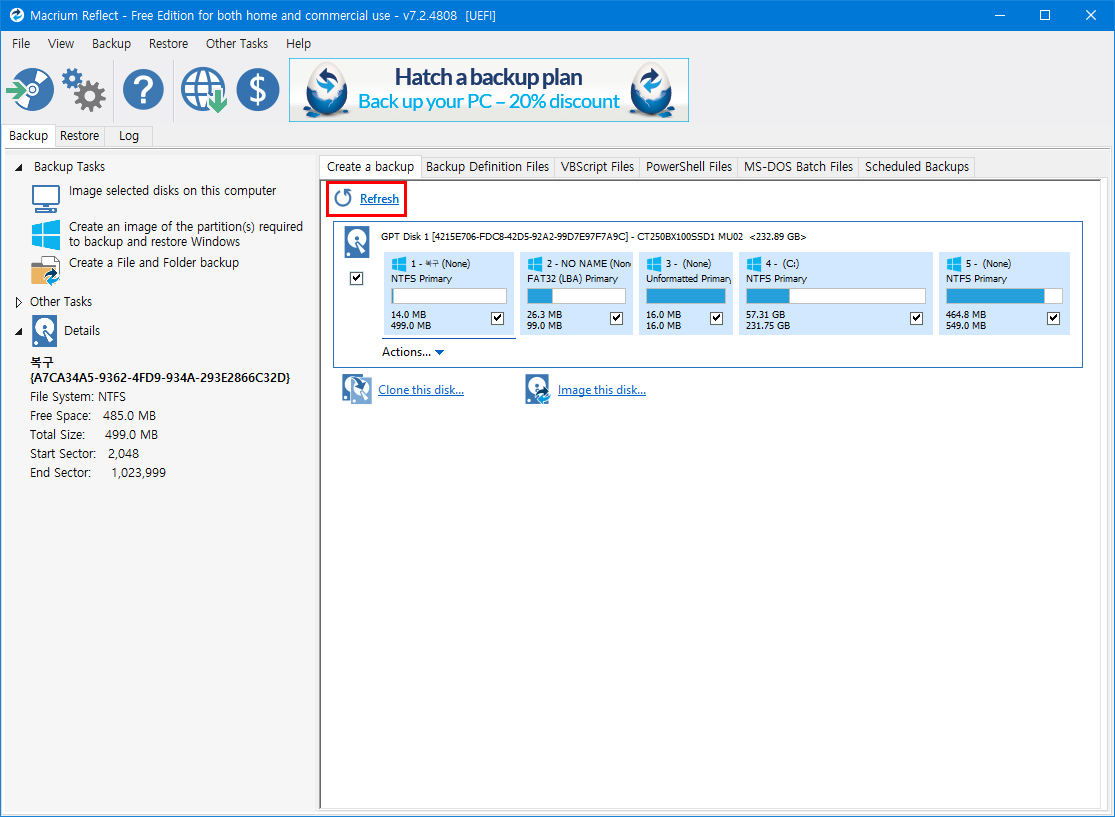Click the Image this disk link
Screen dimensions: 1115x817
[x=601, y=390]
